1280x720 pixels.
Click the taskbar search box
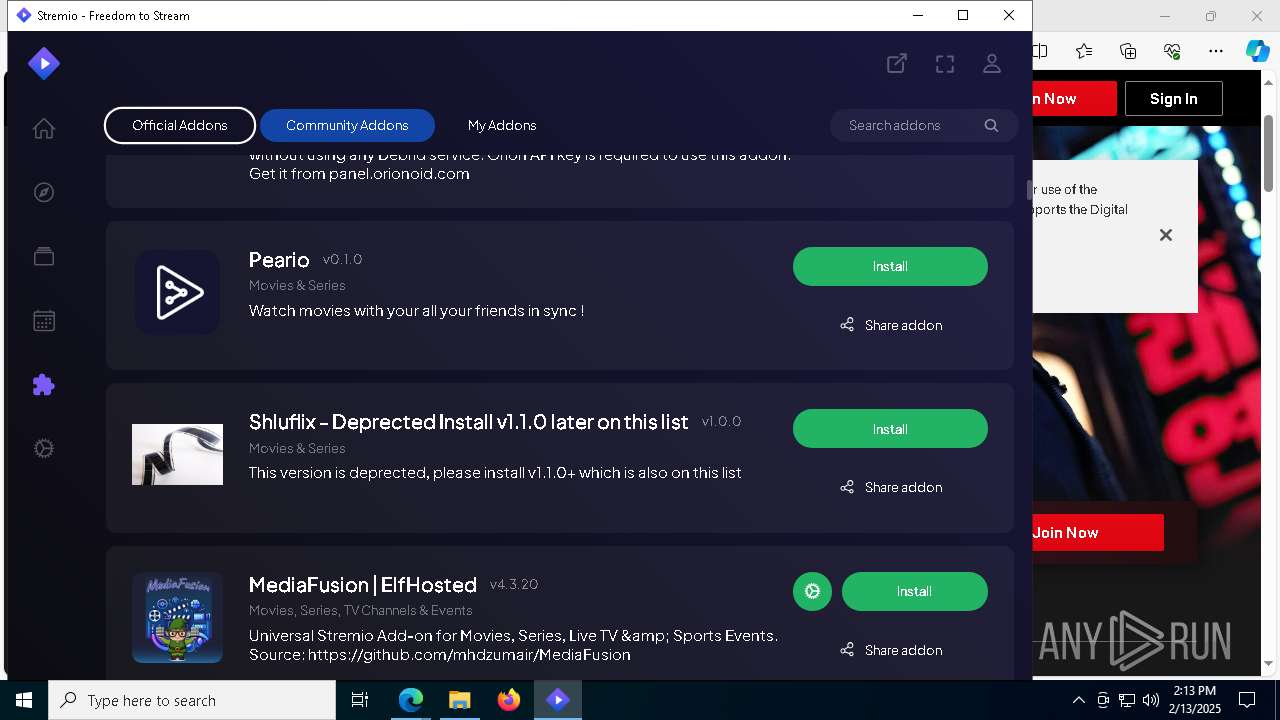click(x=192, y=700)
